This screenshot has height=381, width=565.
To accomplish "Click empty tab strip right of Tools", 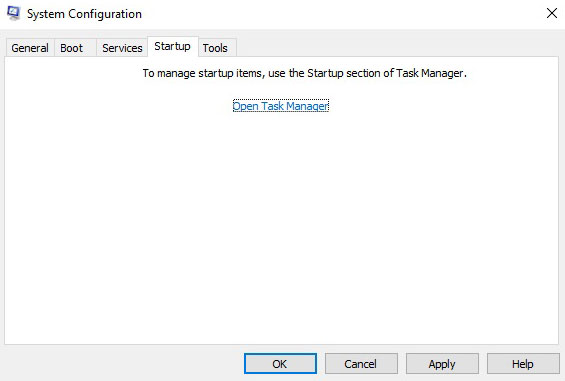I will (396, 45).
